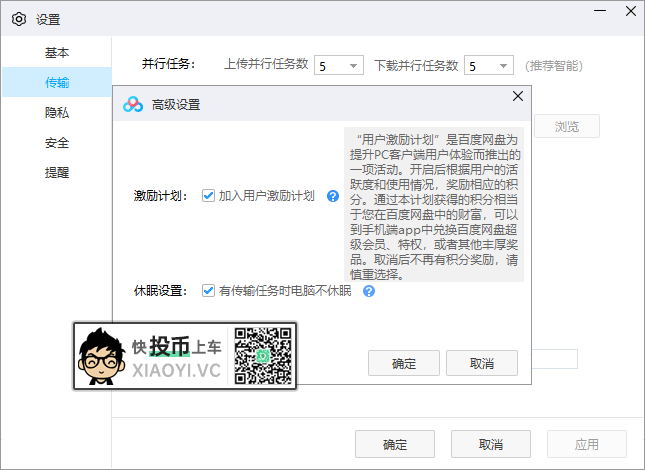This screenshot has height=470, width=645.
Task: Click the 用户激励计划 tooltip description
Action: [434, 204]
